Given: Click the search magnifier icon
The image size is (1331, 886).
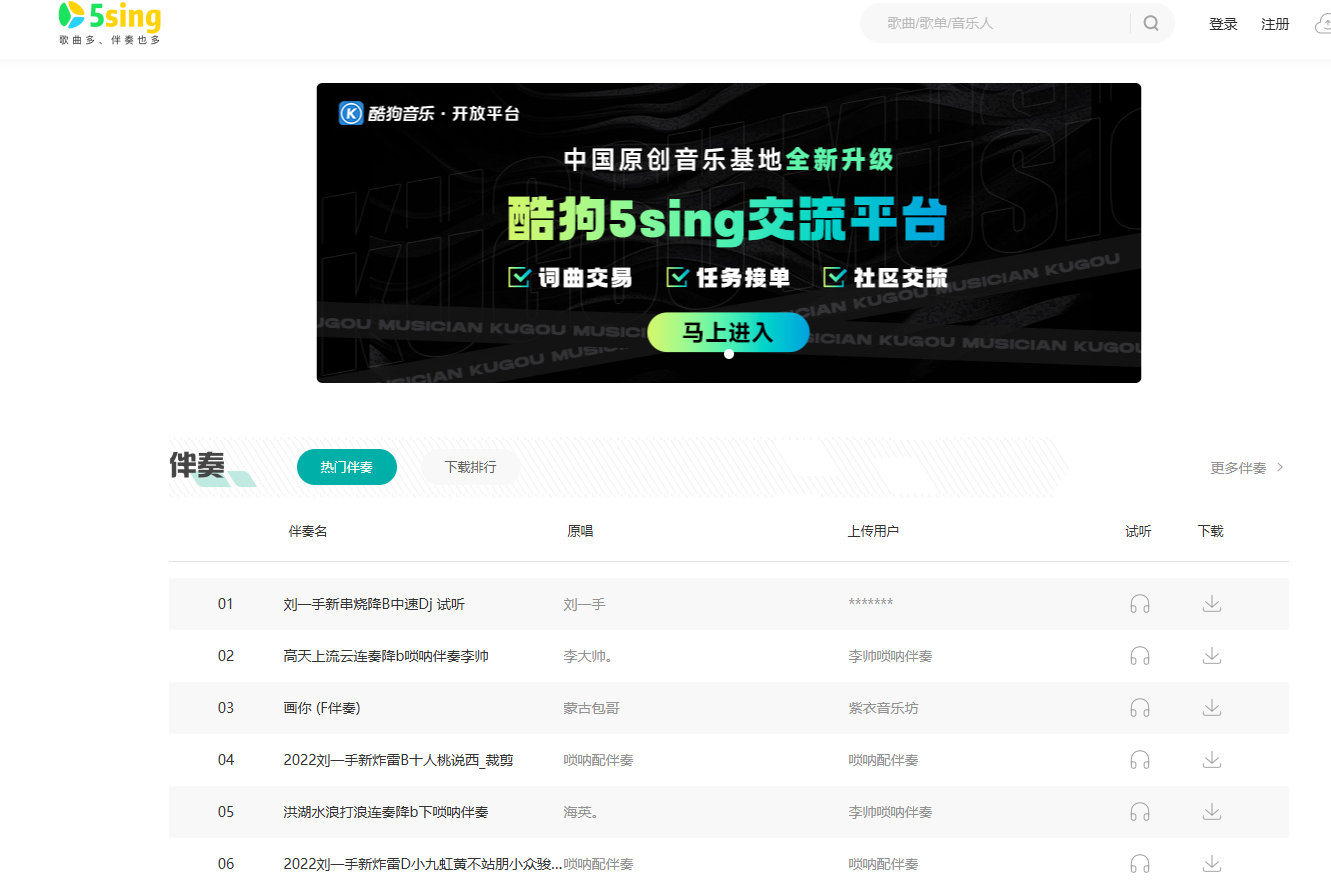Looking at the screenshot, I should tap(1151, 23).
